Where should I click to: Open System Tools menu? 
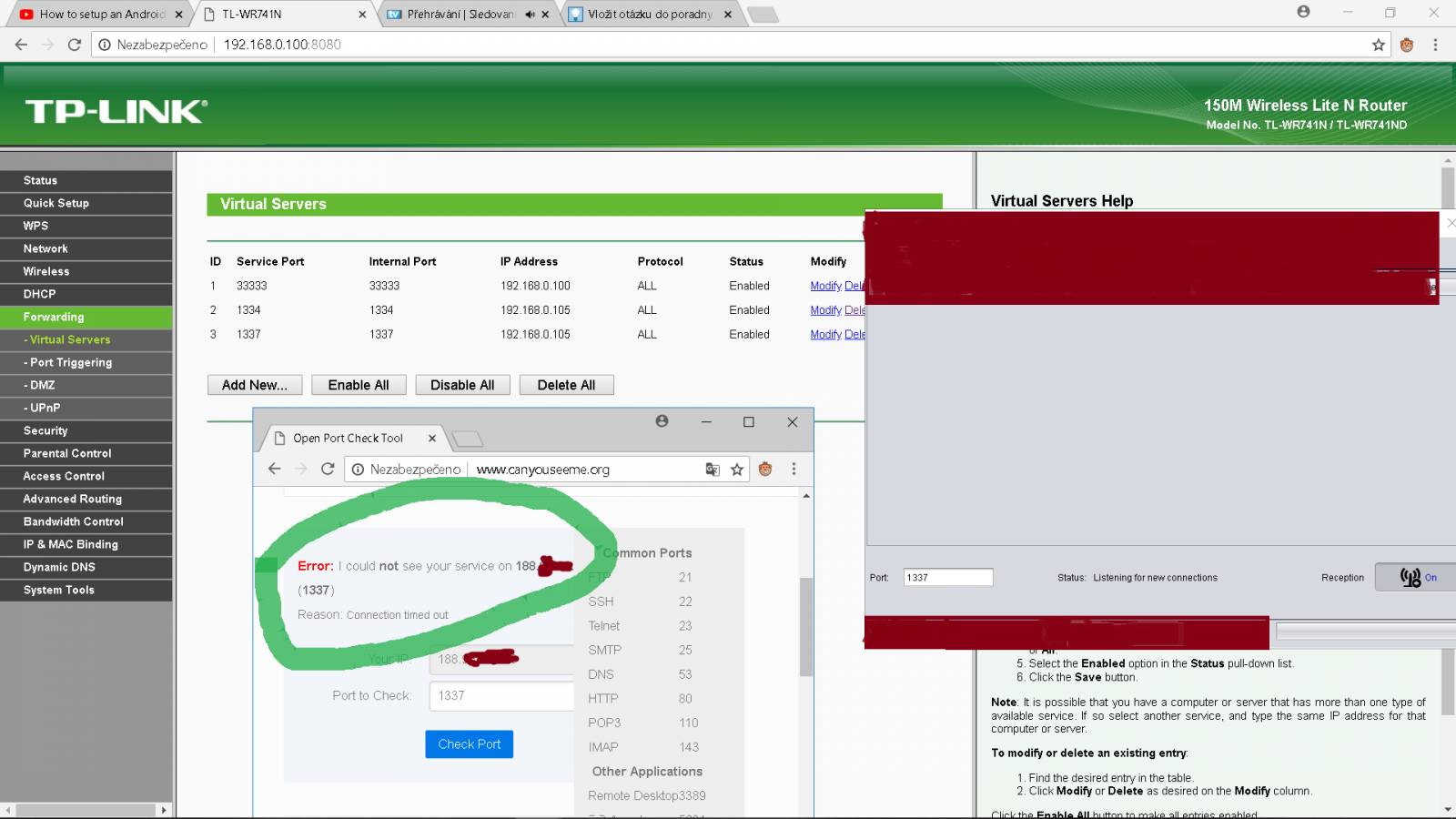86,590
